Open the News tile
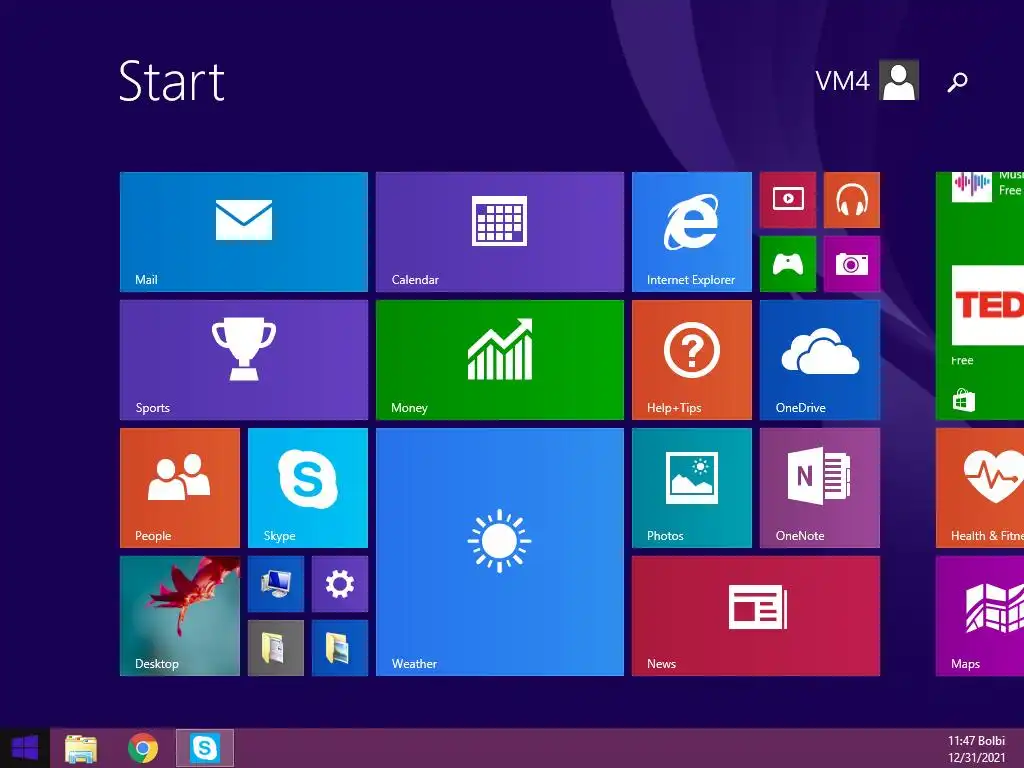Image resolution: width=1024 pixels, height=768 pixels. point(756,616)
